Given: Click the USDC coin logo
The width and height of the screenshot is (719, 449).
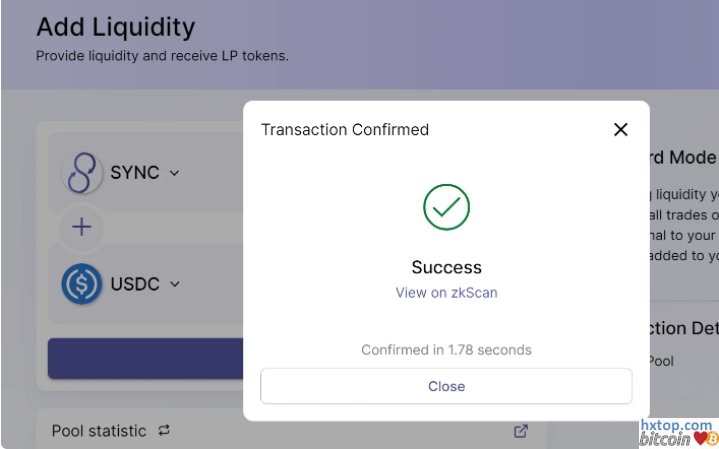Looking at the screenshot, I should coord(82,284).
